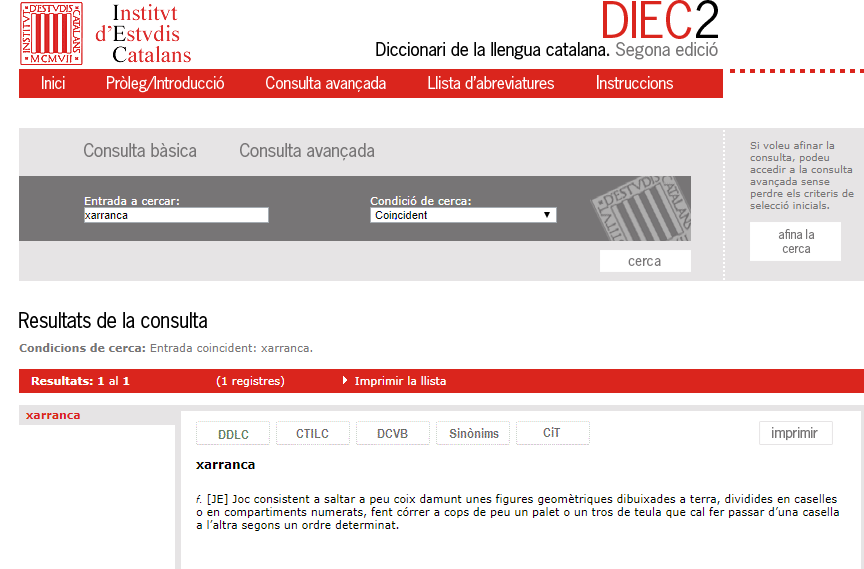Open the Inici menu item
Screen dimensions: 864x569
tap(53, 83)
